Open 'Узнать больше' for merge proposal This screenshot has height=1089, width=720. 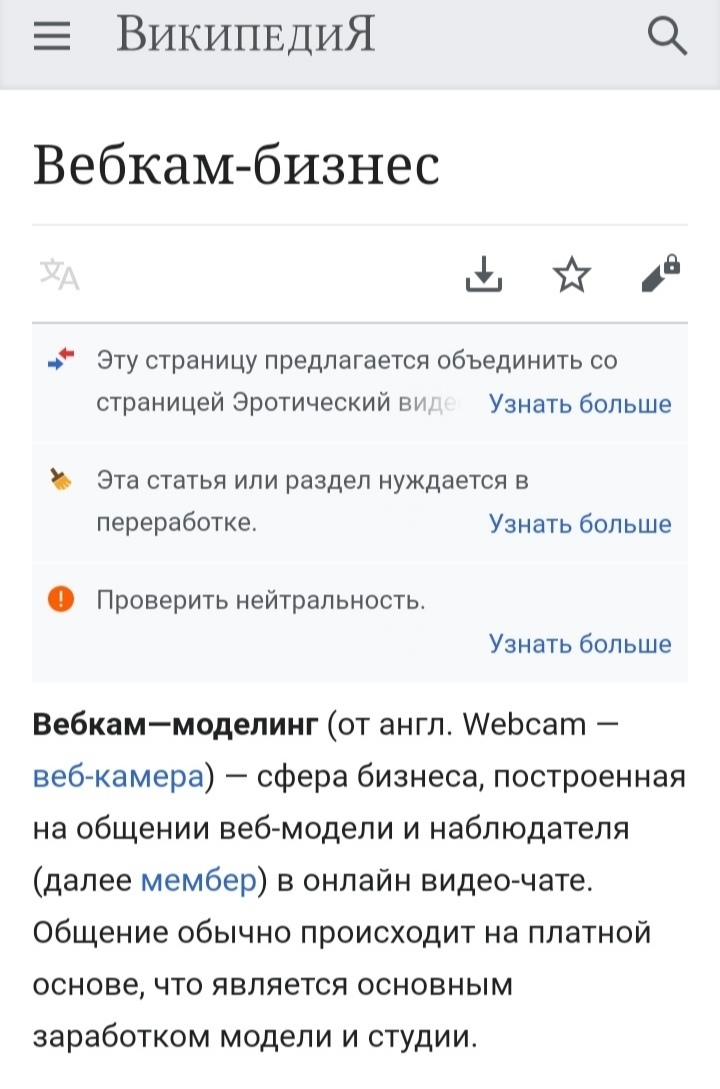(580, 404)
